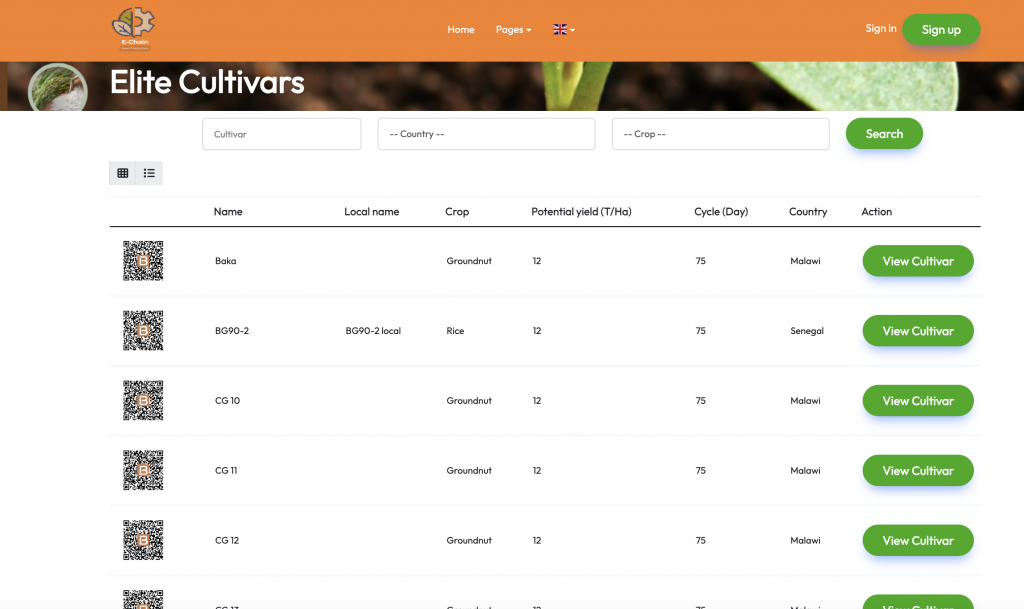The width and height of the screenshot is (1024, 609).
Task: Switch to list view layout
Action: [x=150, y=173]
